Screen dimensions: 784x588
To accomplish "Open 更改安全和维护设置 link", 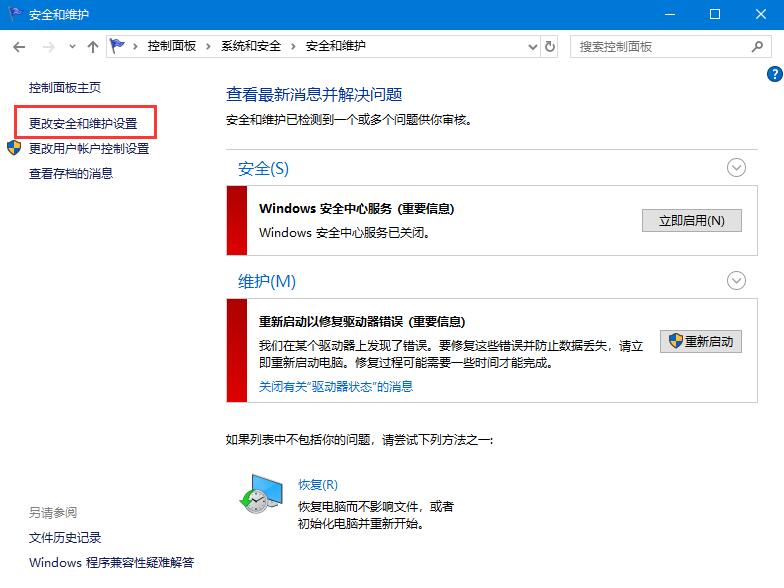I will coord(83,124).
